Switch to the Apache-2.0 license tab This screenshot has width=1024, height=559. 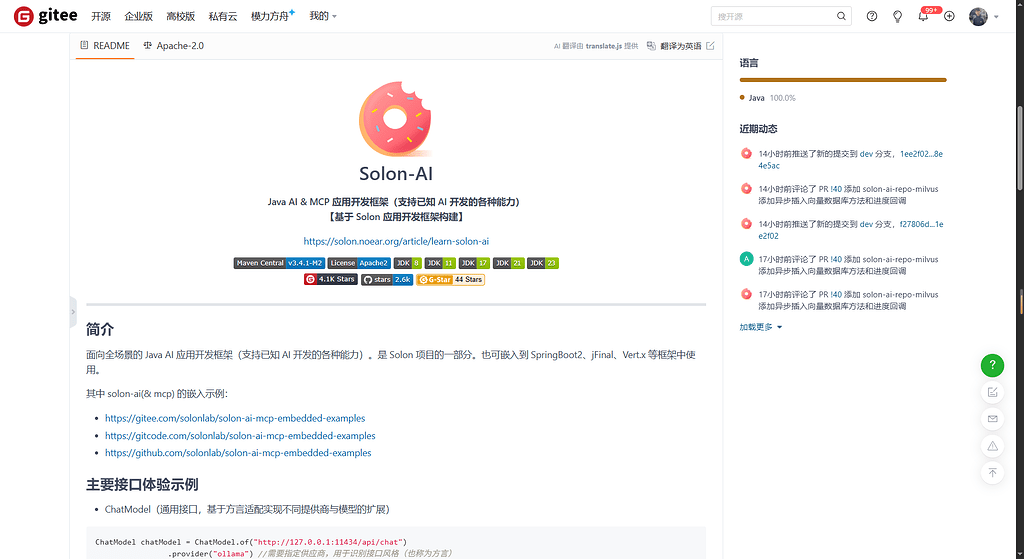click(174, 46)
